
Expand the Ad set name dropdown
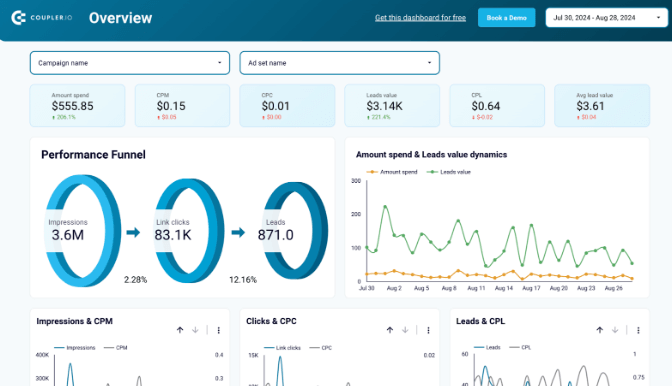point(339,63)
